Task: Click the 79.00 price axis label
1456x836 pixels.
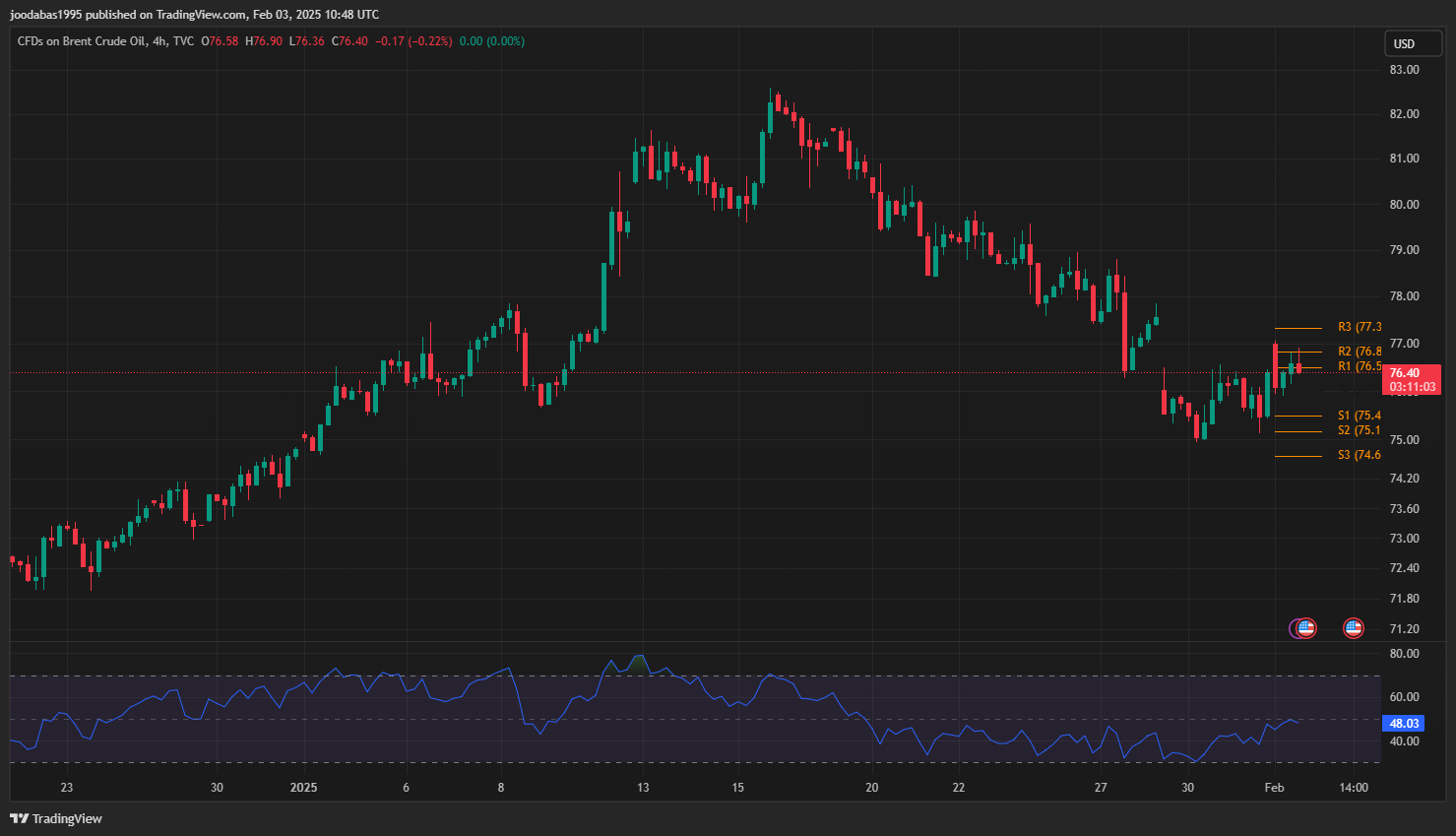Action: [x=1404, y=250]
